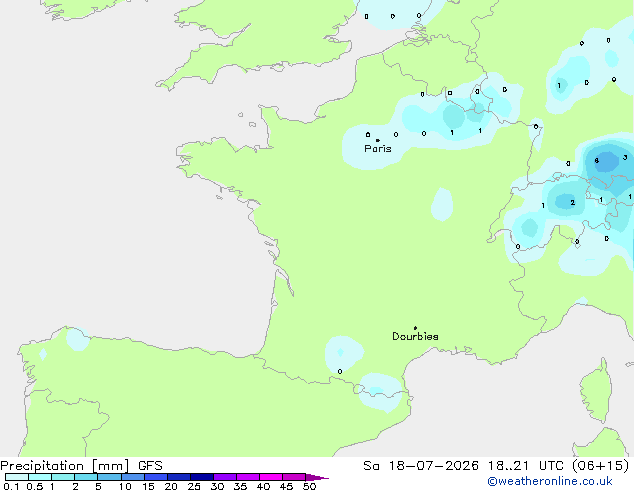Click the Paris city label
Screen dimensions: 634x490
378,149
